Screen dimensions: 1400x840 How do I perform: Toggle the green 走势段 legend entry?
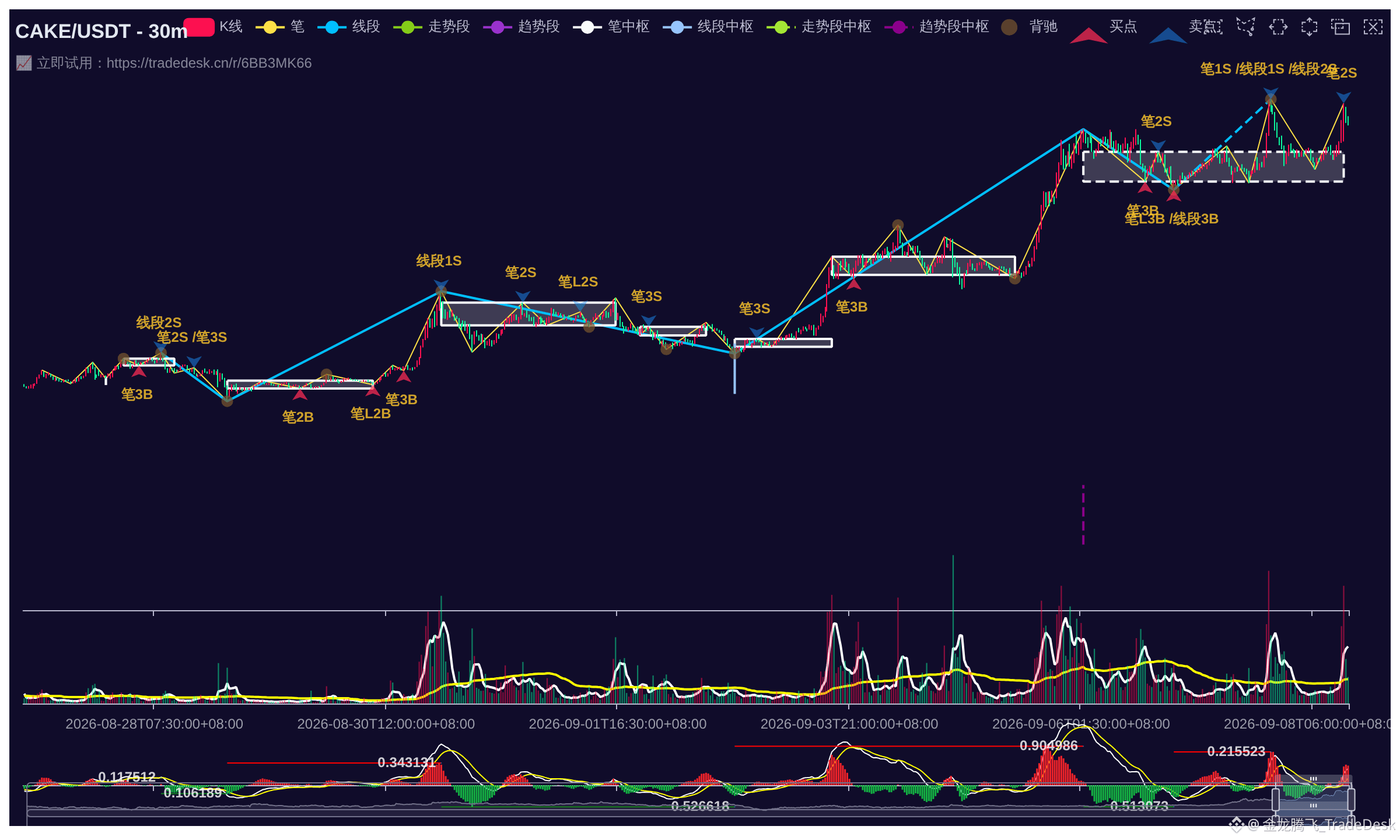click(432, 27)
